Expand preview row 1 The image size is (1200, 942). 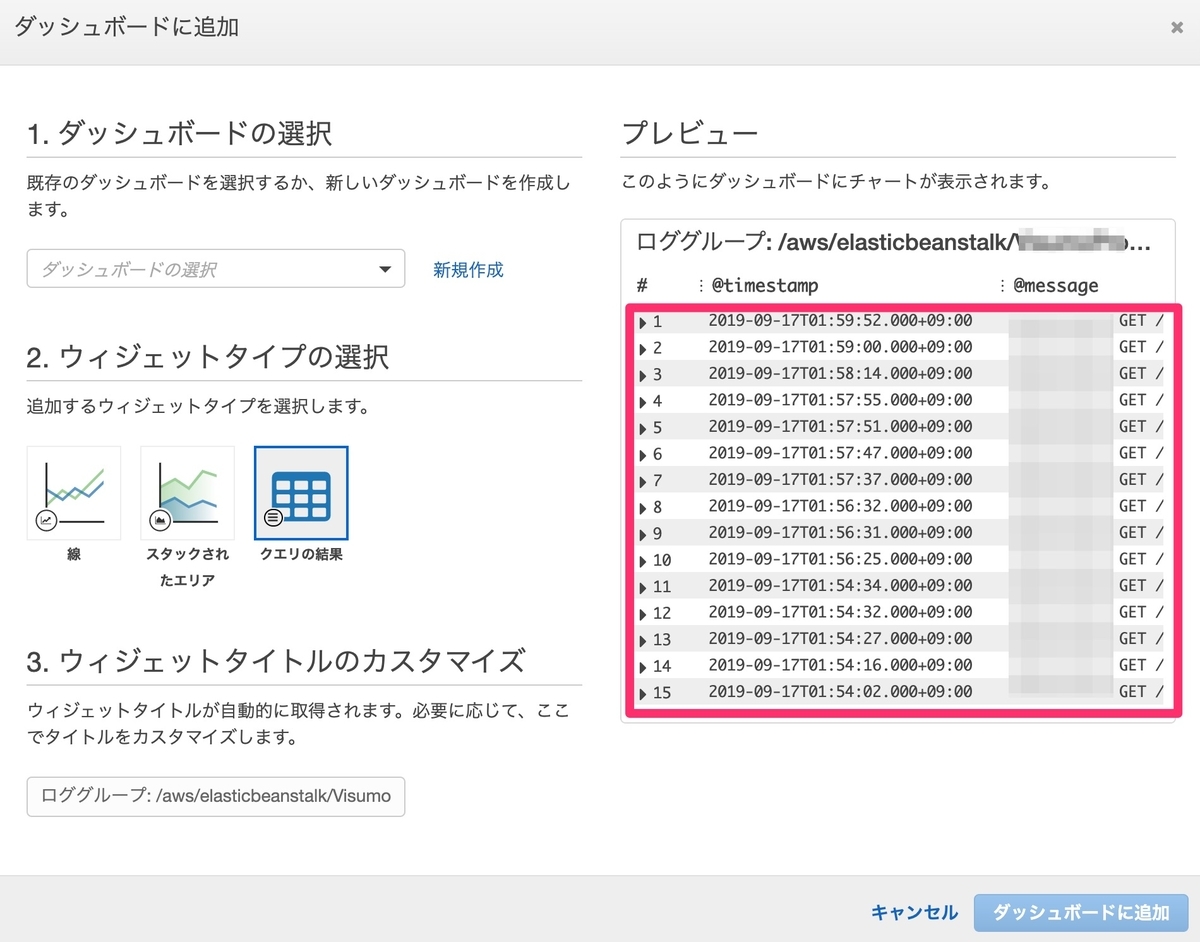tap(643, 322)
